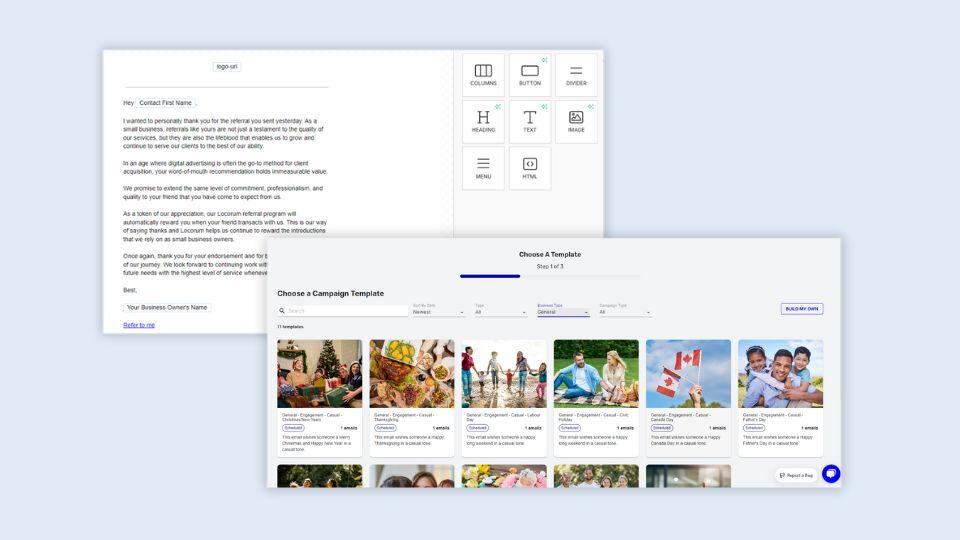Pick the Canada Day template thumbnail
This screenshot has width=960, height=540.
pos(688,374)
